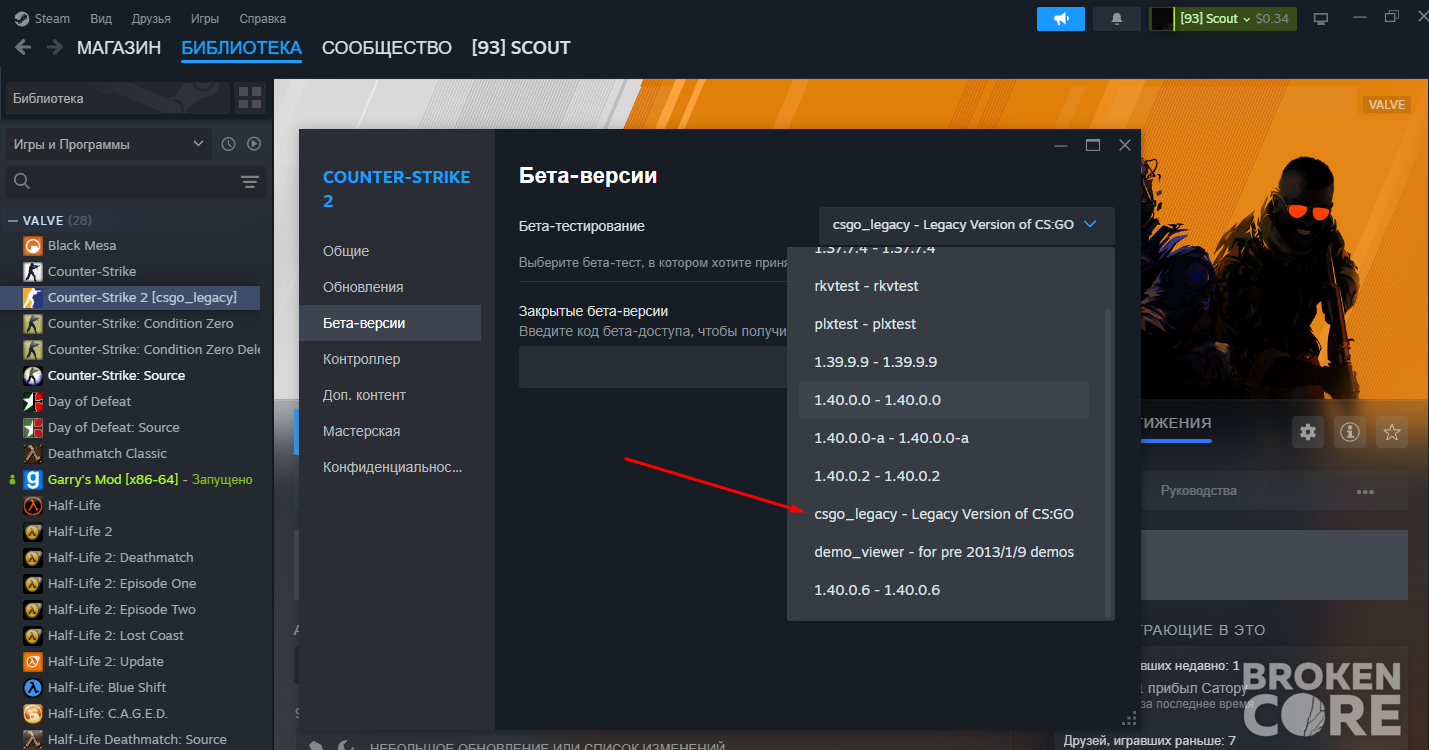Screen dimensions: 1429x750
Task: Select Counter-Strike: Source in library
Action: [x=116, y=376]
